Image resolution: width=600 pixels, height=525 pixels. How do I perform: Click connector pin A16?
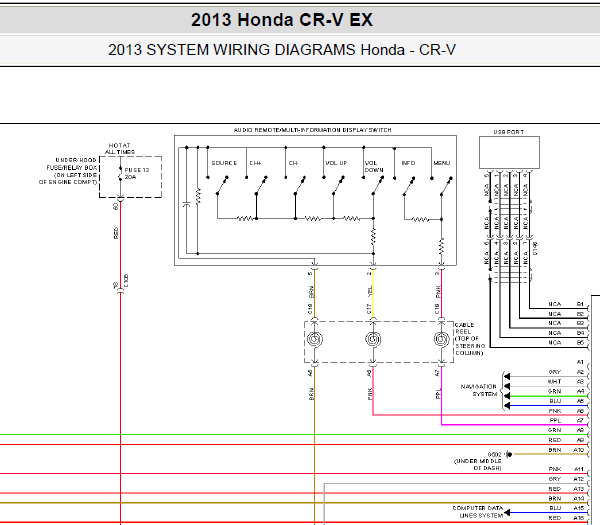pyautogui.click(x=579, y=518)
